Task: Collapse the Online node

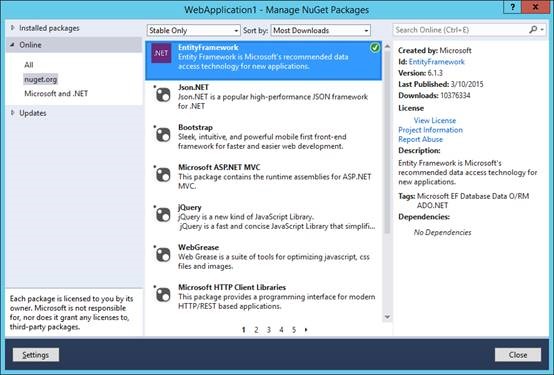Action: (12, 45)
